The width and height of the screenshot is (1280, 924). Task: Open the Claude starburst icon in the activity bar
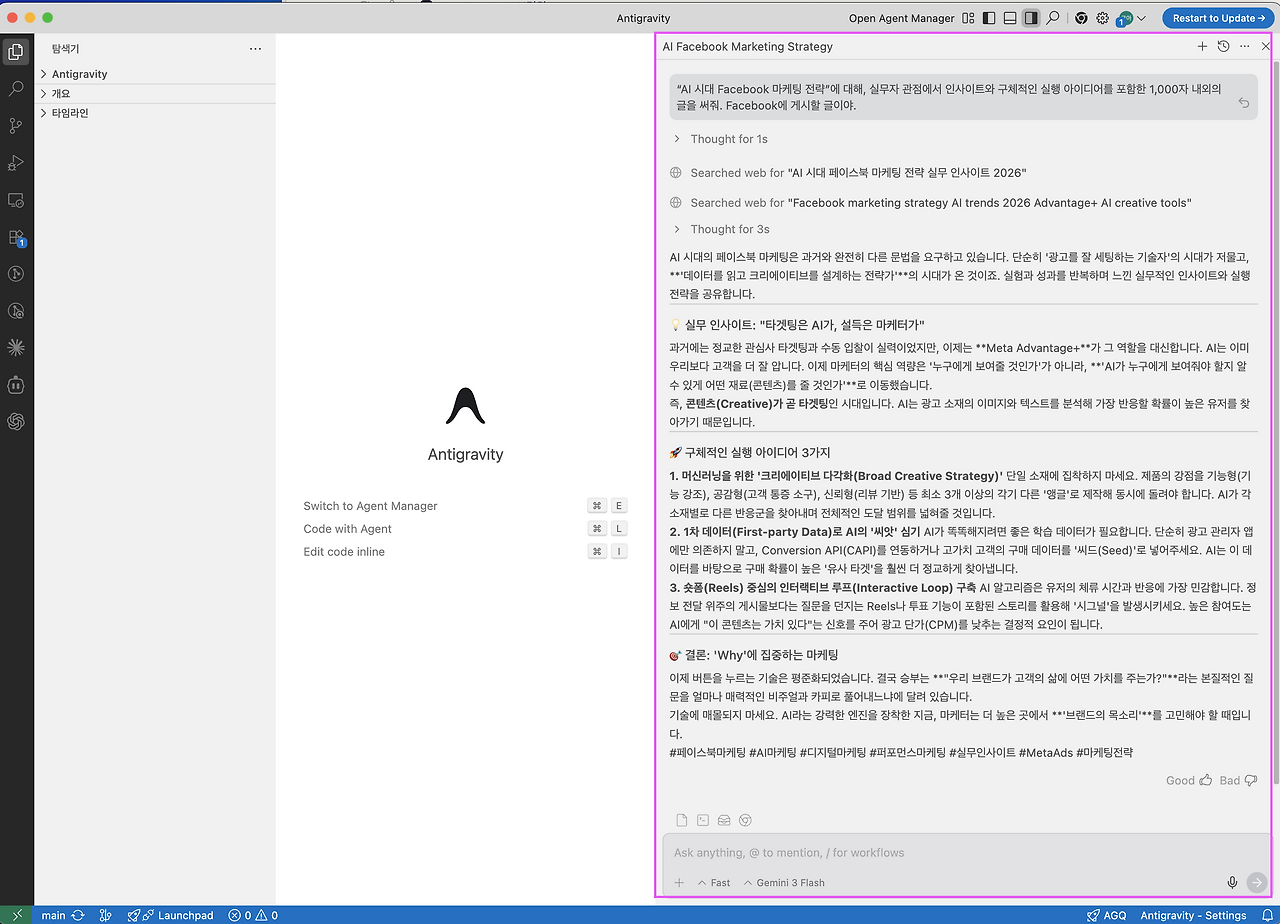click(x=16, y=347)
